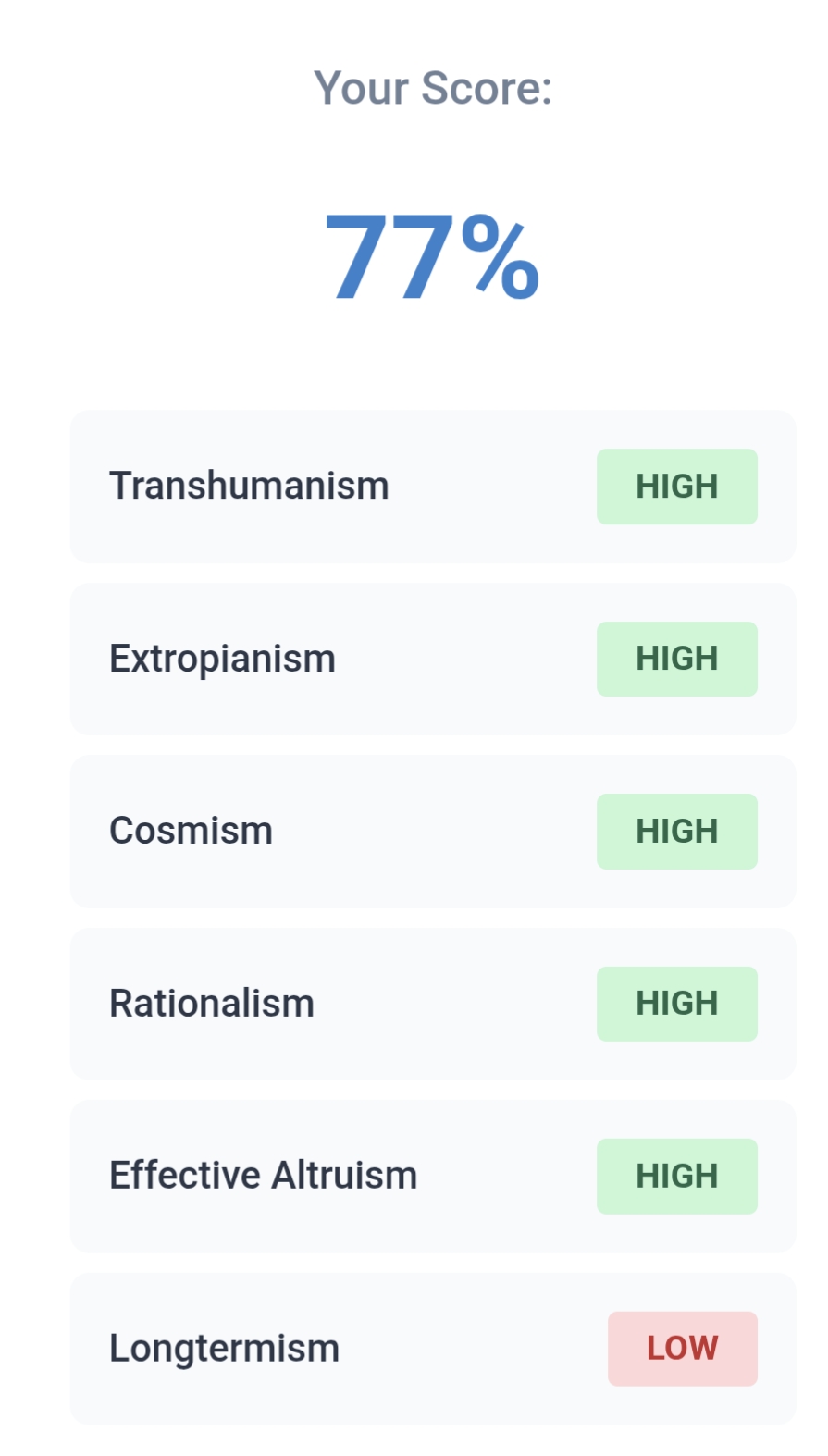The height and width of the screenshot is (1456, 828).
Task: Click the red LOW badge for Longtermism
Action: pos(682,1349)
